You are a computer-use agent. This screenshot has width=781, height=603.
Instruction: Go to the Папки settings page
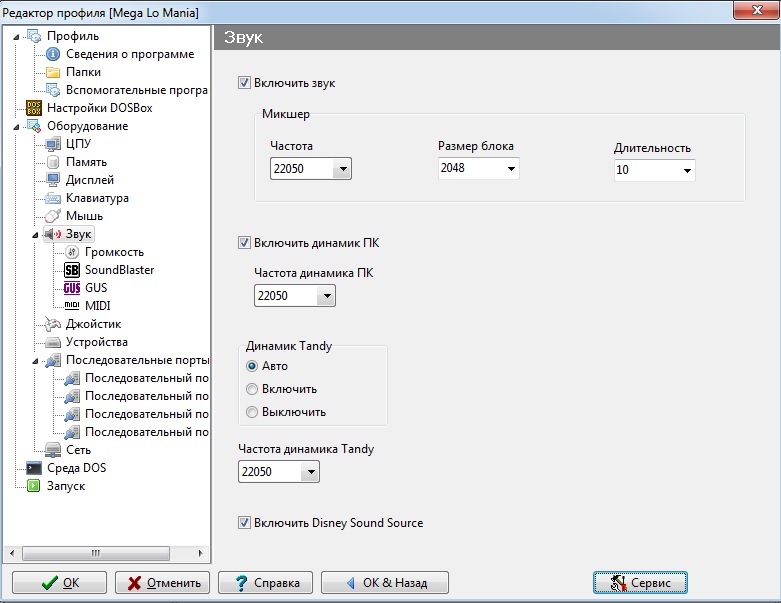coord(83,72)
